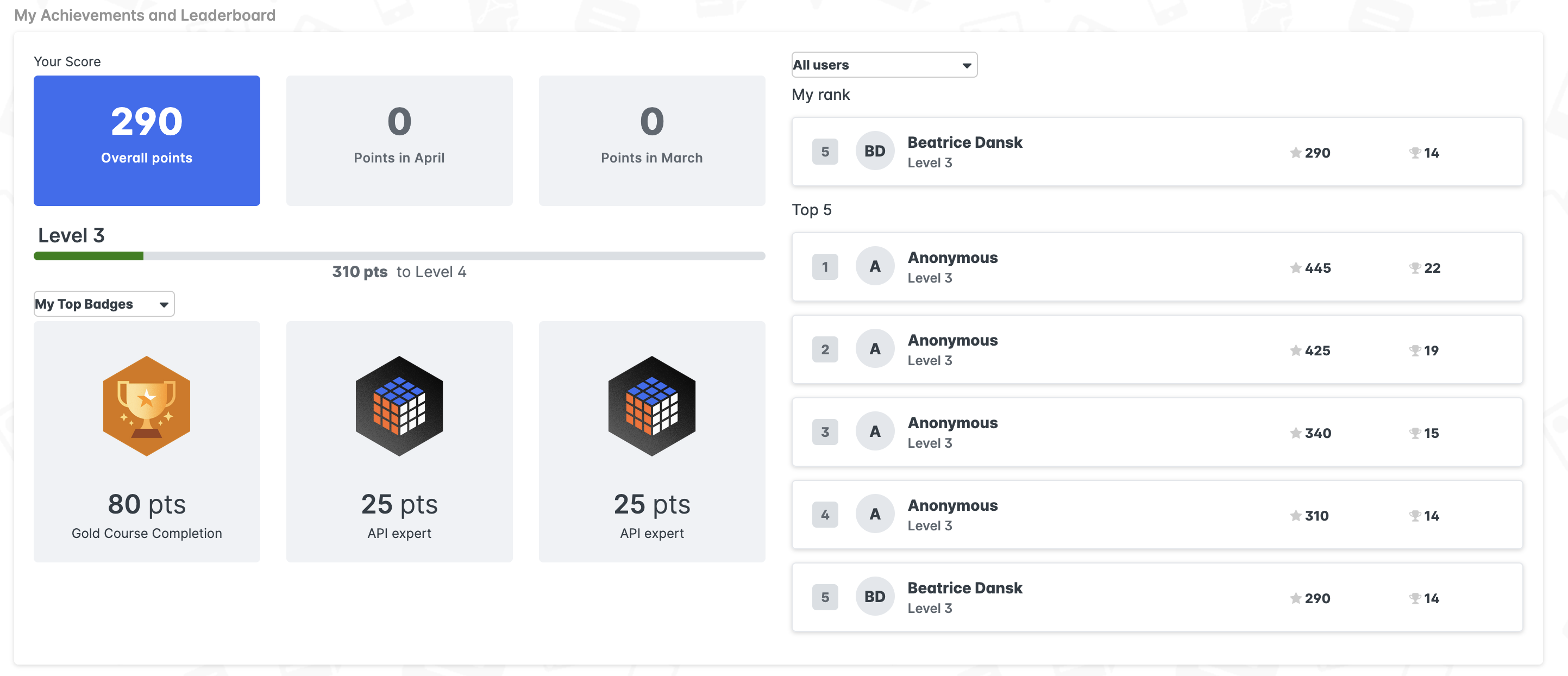Screen dimensions: 1568x676
Task: Click the star points icon beside 445
Action: click(x=1295, y=268)
